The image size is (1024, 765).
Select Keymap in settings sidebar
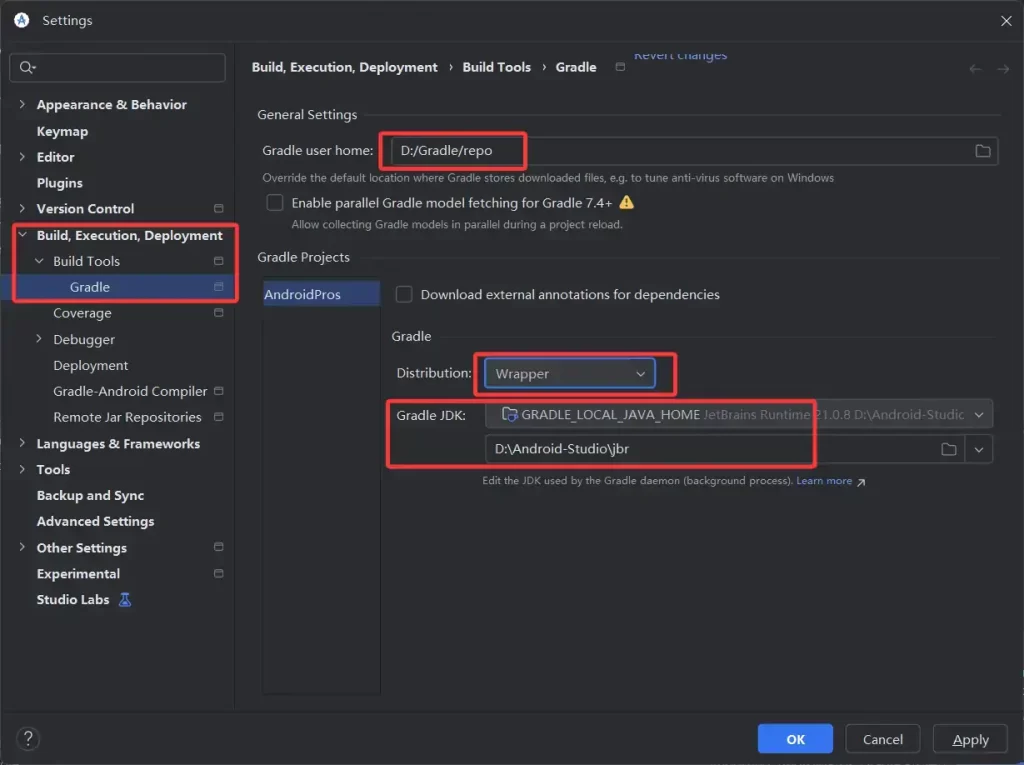62,131
